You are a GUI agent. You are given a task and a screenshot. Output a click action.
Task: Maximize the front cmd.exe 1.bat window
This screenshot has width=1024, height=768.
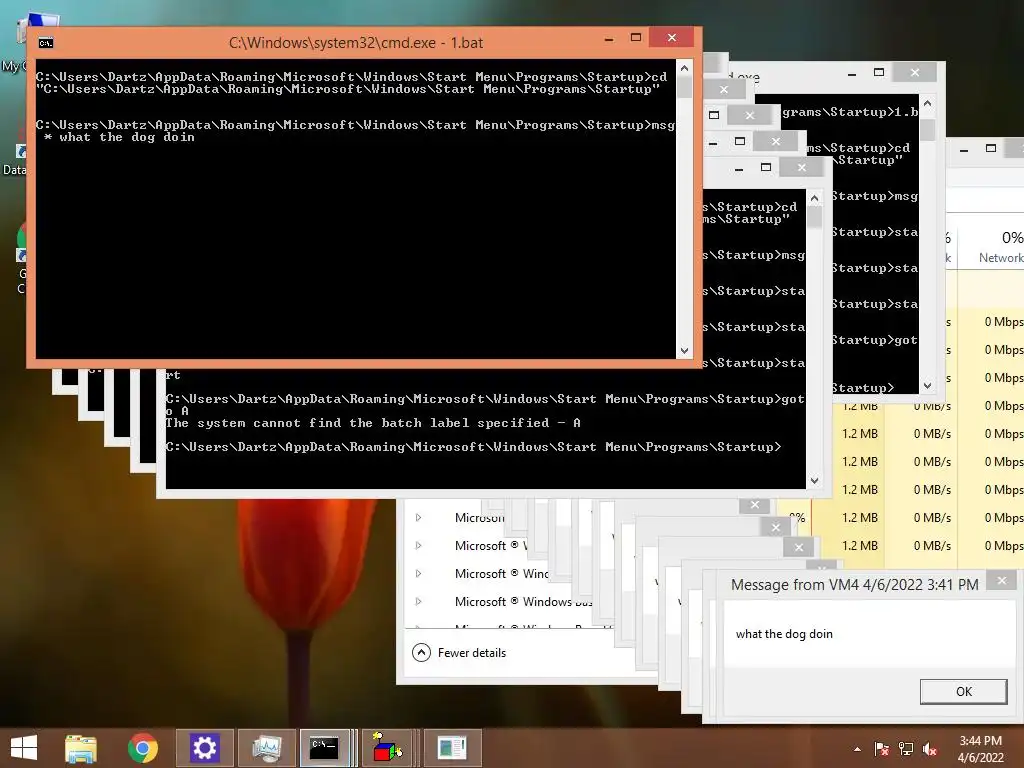click(x=635, y=38)
